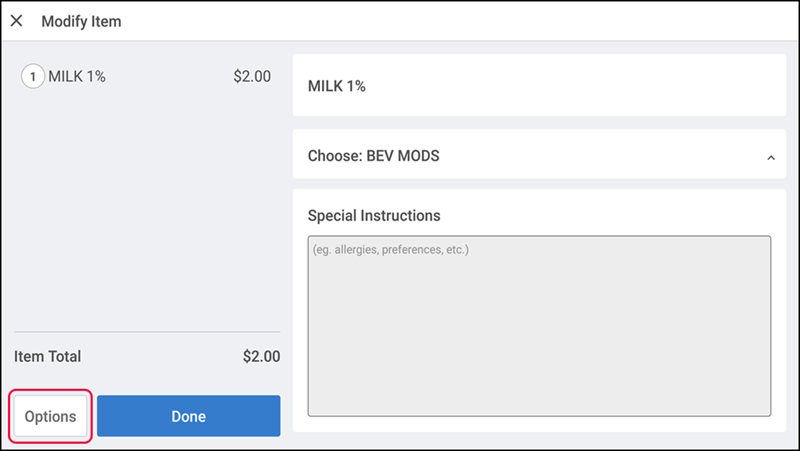Image resolution: width=800 pixels, height=451 pixels.
Task: Click the $2.00 price beside MILK 1%
Action: 252,77
